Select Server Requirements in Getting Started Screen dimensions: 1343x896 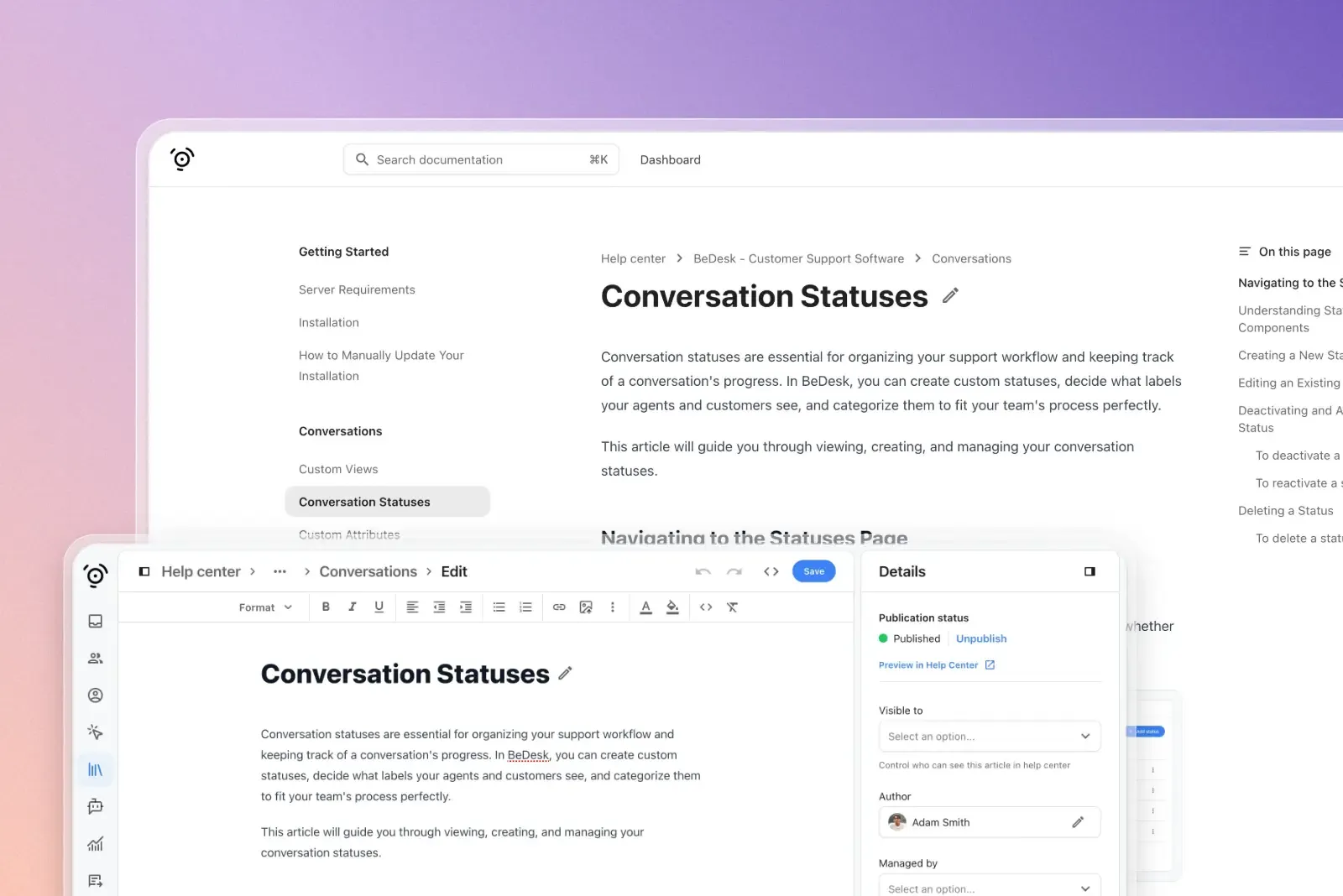click(x=357, y=289)
